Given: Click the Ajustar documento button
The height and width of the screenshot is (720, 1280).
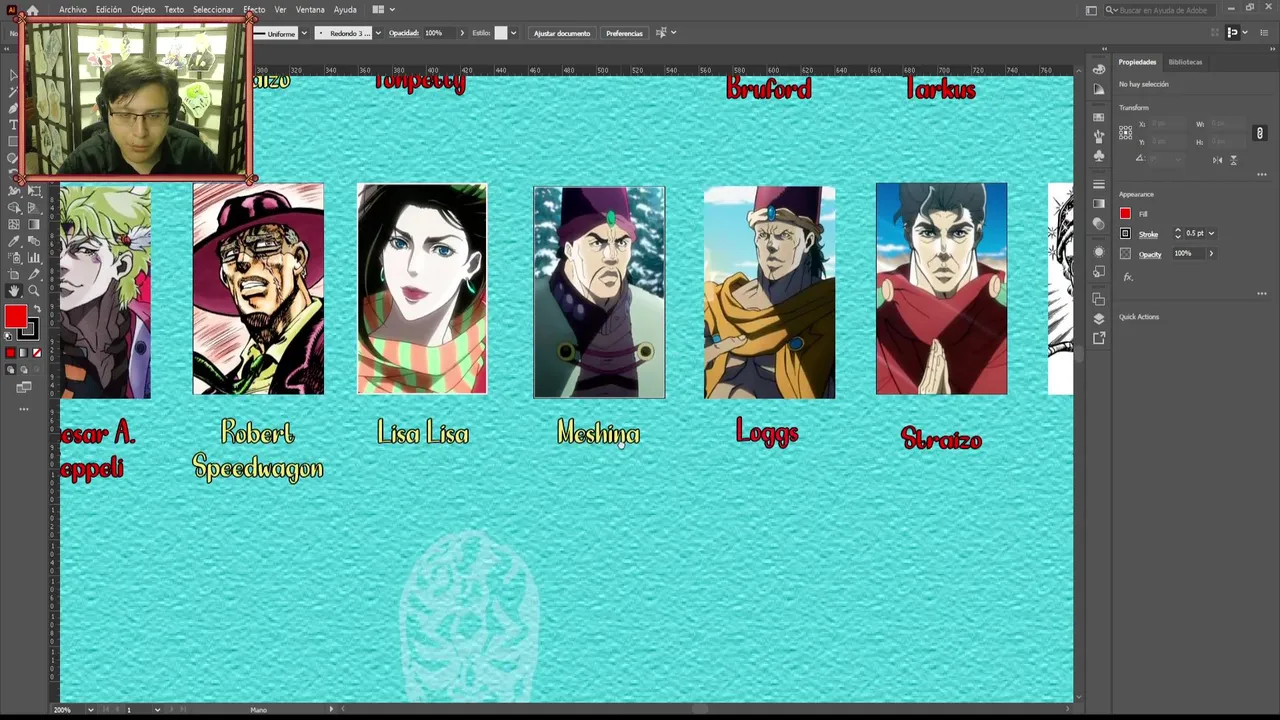Looking at the screenshot, I should 562,33.
